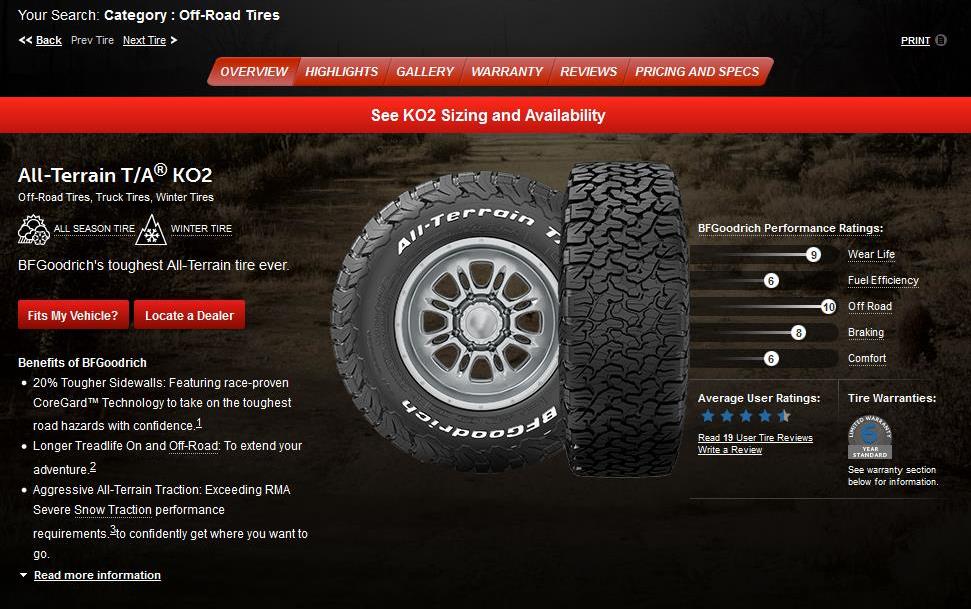Click the Winter Tire snowflake mountain icon

click(150, 229)
